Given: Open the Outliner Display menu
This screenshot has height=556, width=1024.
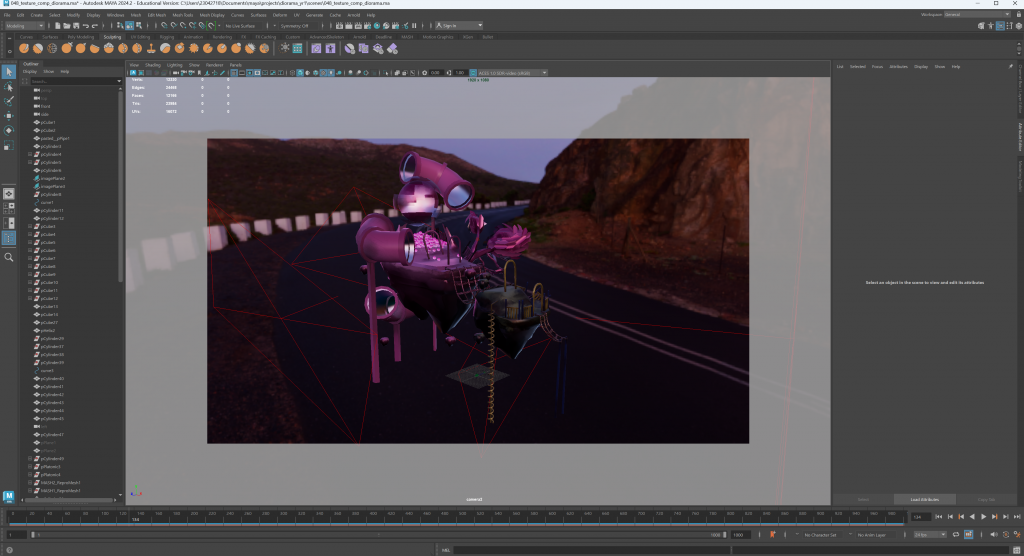Looking at the screenshot, I should click(x=30, y=71).
